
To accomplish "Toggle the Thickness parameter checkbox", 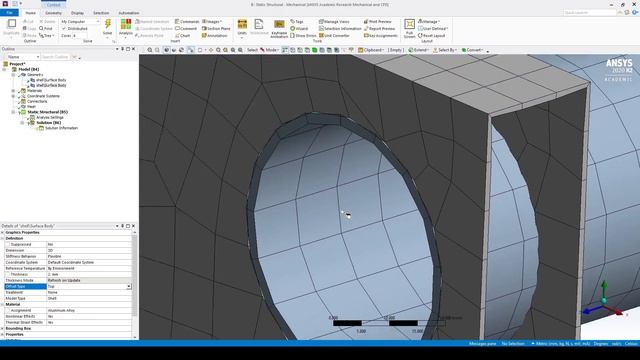I will [7, 274].
